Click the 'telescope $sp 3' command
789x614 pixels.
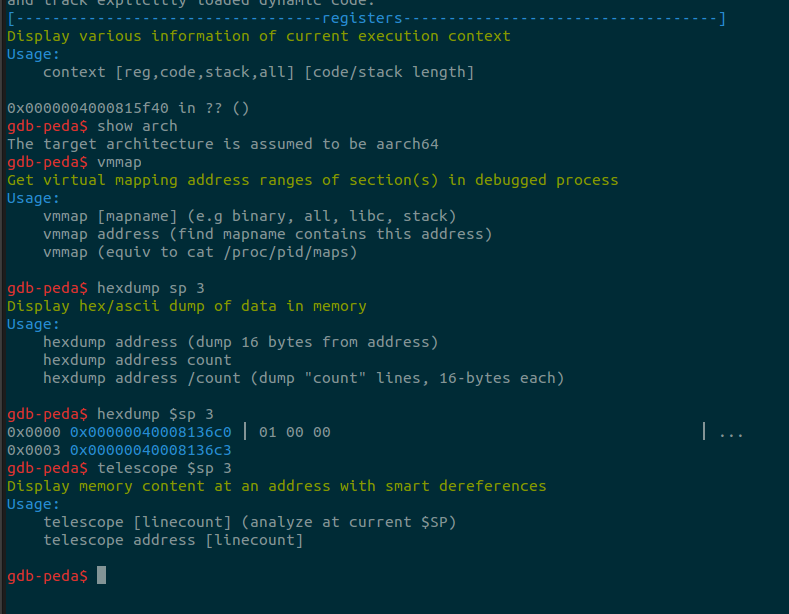(x=164, y=468)
